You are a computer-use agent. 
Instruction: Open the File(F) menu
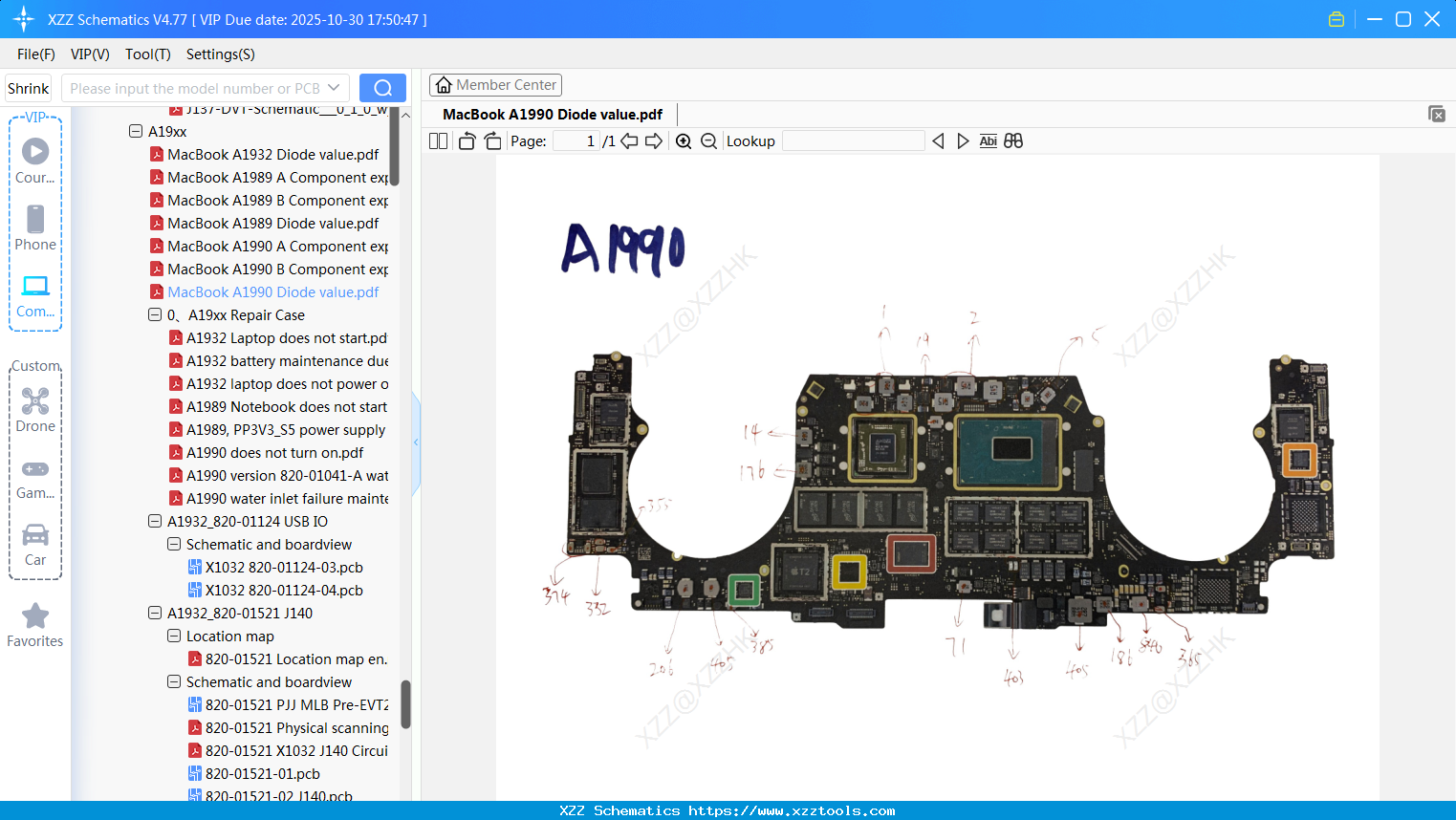(36, 54)
